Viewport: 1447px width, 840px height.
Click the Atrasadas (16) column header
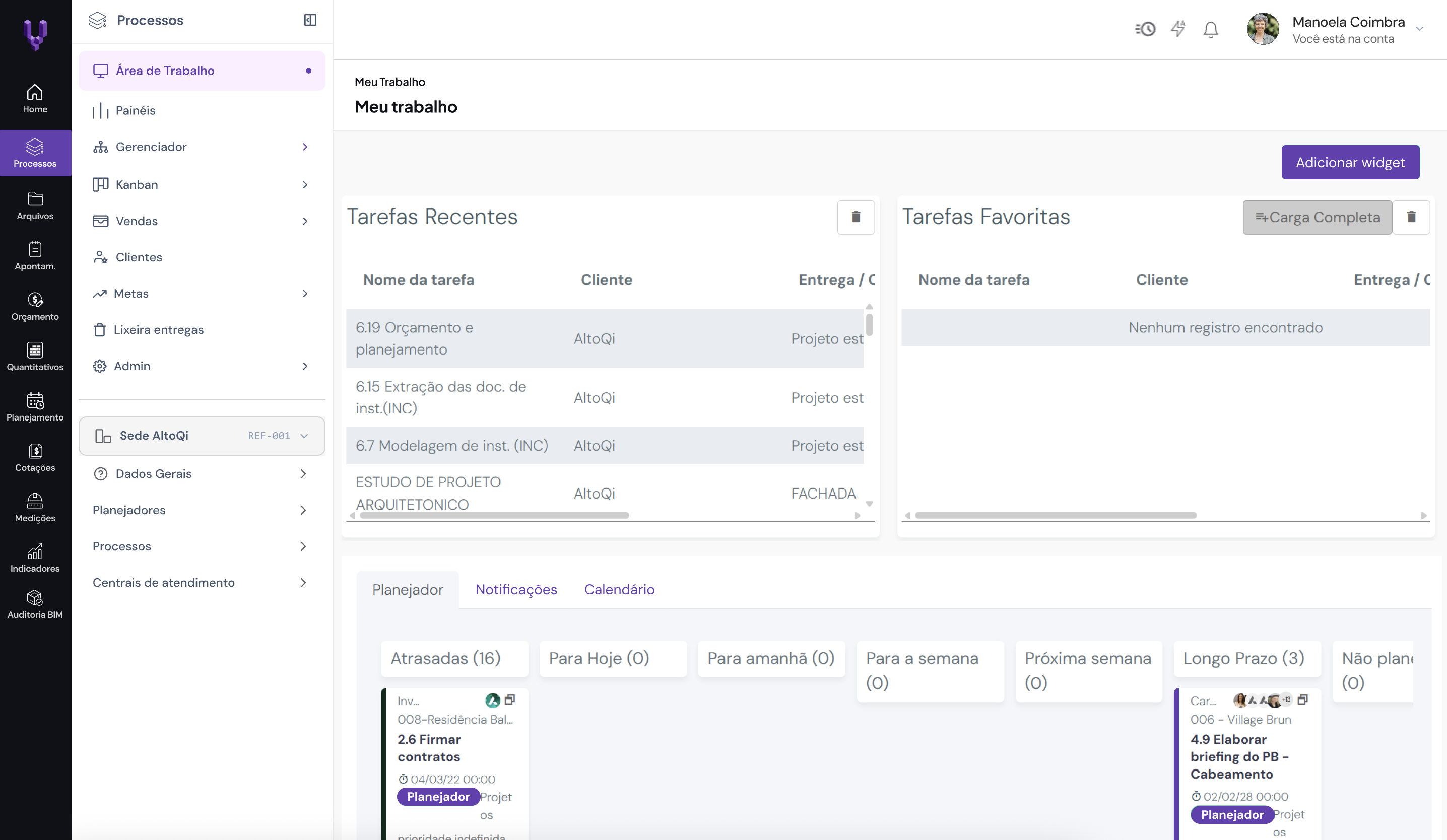point(454,659)
